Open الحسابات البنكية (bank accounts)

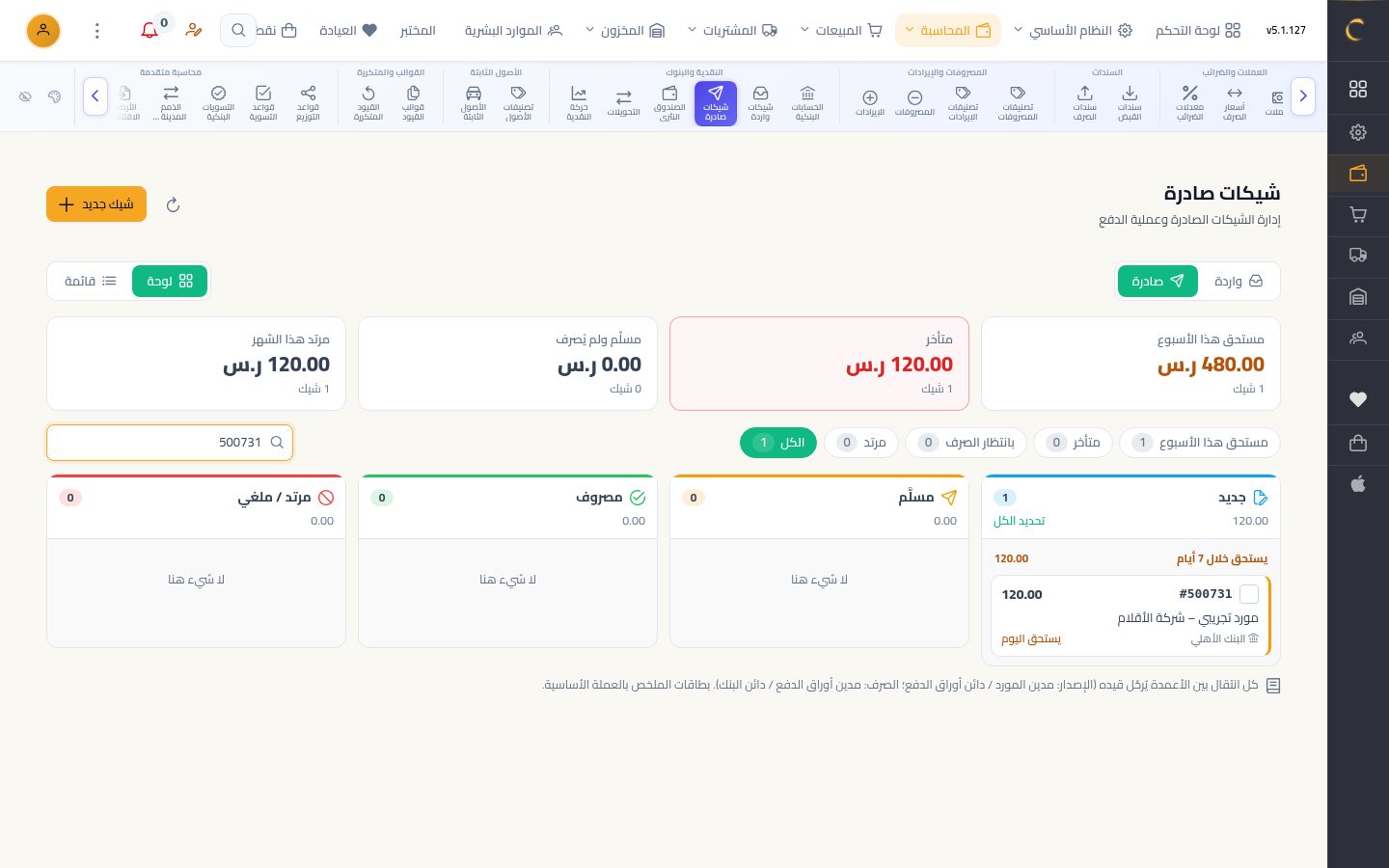pyautogui.click(x=807, y=103)
